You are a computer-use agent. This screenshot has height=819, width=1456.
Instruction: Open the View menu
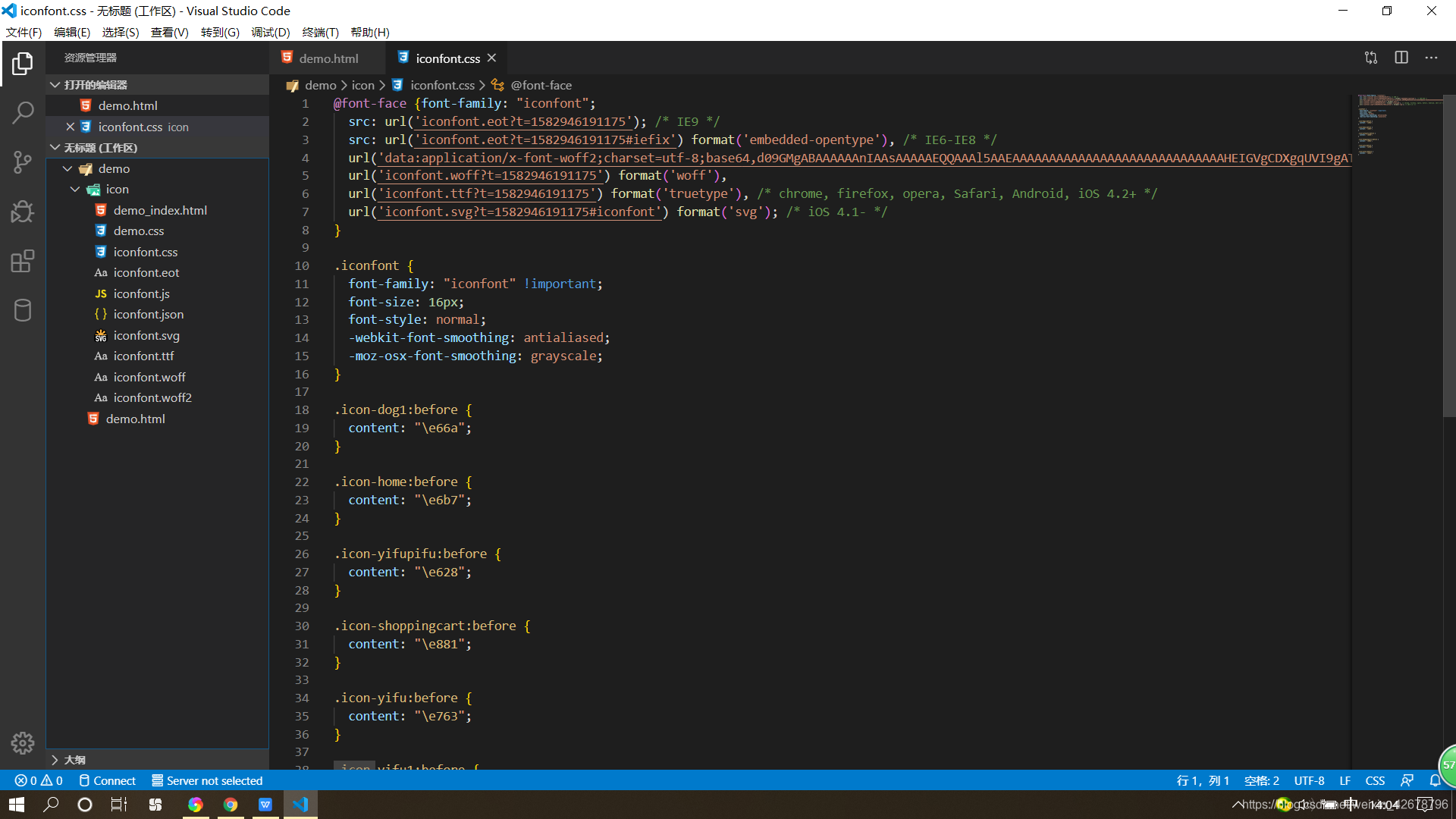coord(170,32)
